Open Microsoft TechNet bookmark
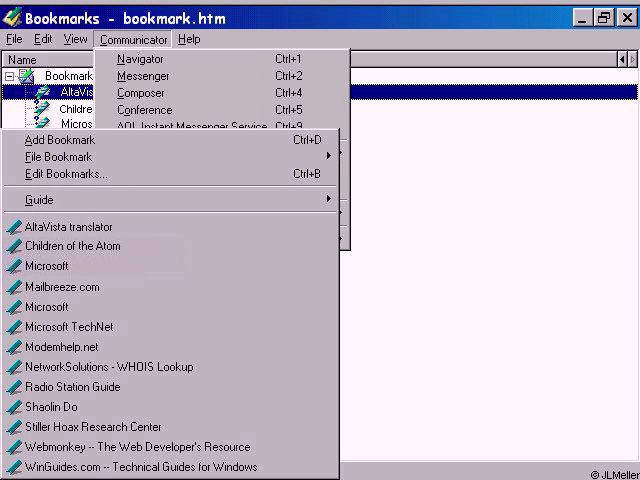 69,327
